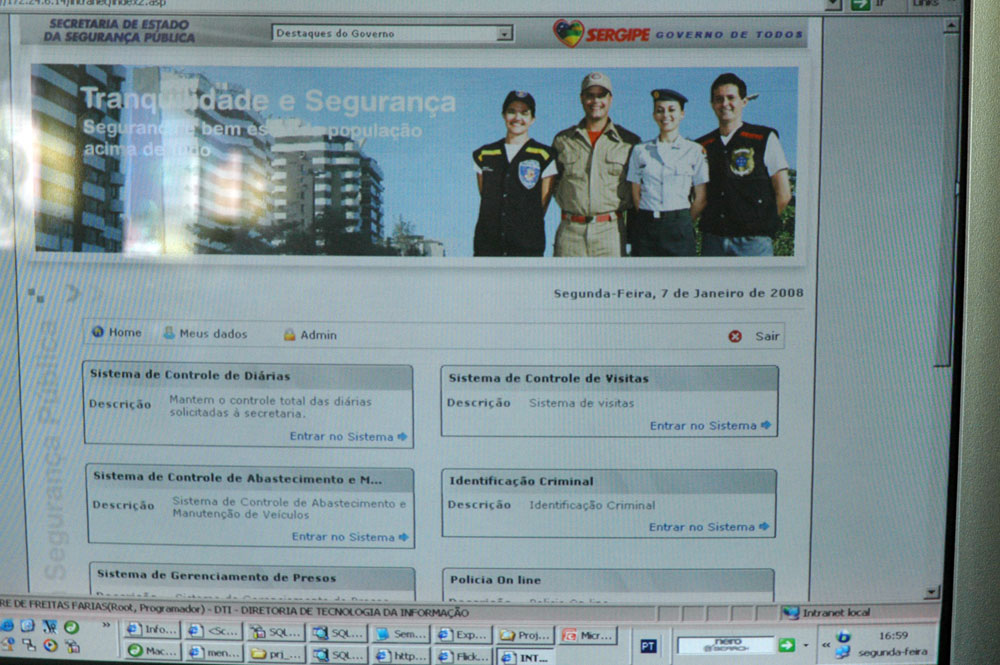The width and height of the screenshot is (1000, 665).
Task: Click the page scrollbar down arrow
Action: tap(932, 592)
